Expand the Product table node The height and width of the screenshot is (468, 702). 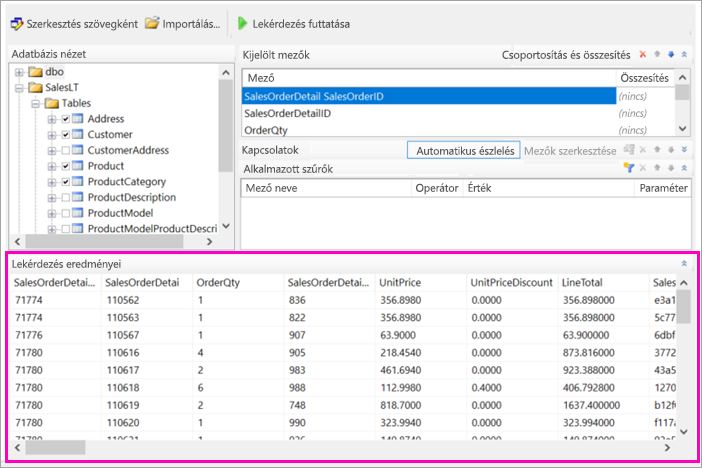click(52, 167)
